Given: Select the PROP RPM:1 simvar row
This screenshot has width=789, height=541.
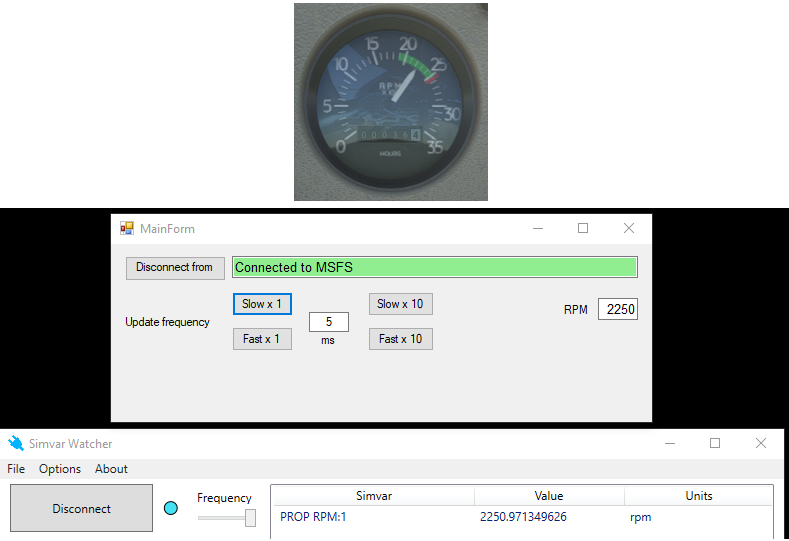Looking at the screenshot, I should 314,517.
